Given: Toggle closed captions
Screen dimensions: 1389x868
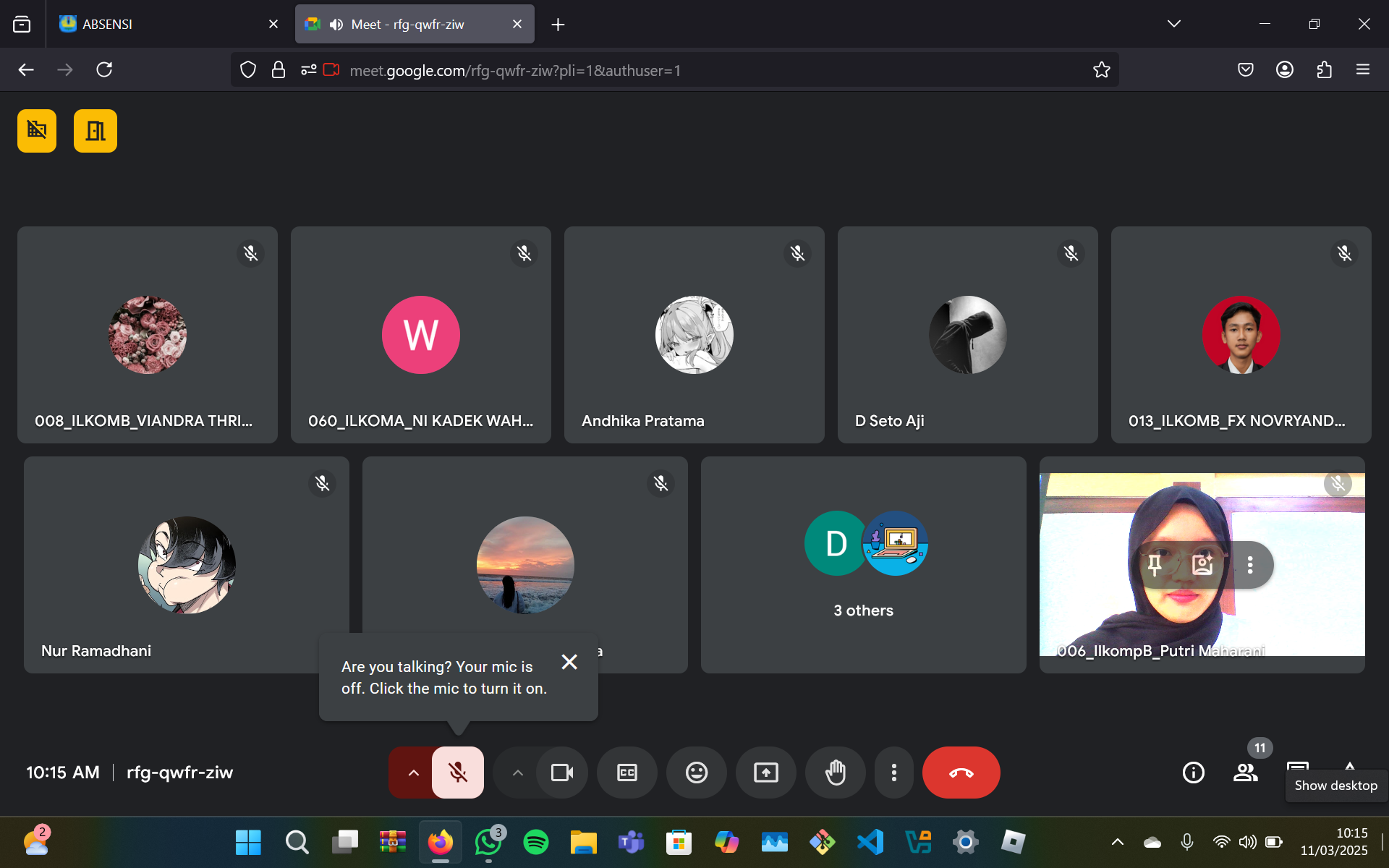Looking at the screenshot, I should [x=626, y=773].
